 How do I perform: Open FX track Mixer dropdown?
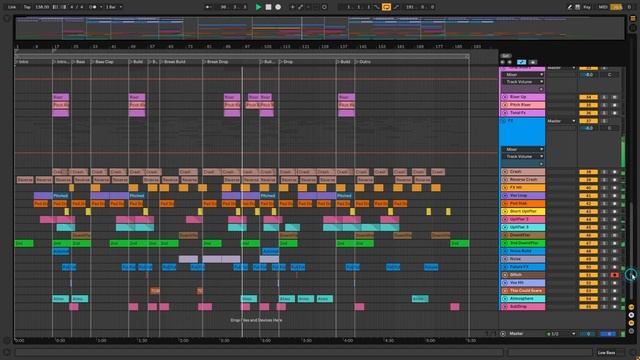click(523, 149)
